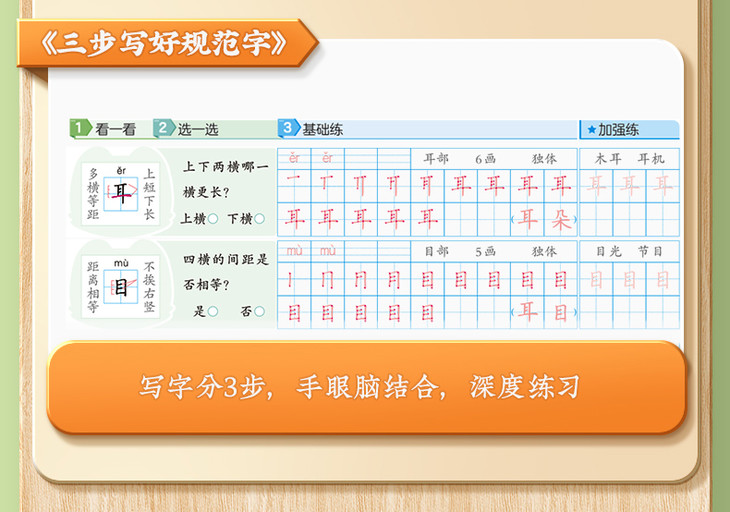Click the 目部 radical label
This screenshot has width=730, height=512.
pos(436,252)
